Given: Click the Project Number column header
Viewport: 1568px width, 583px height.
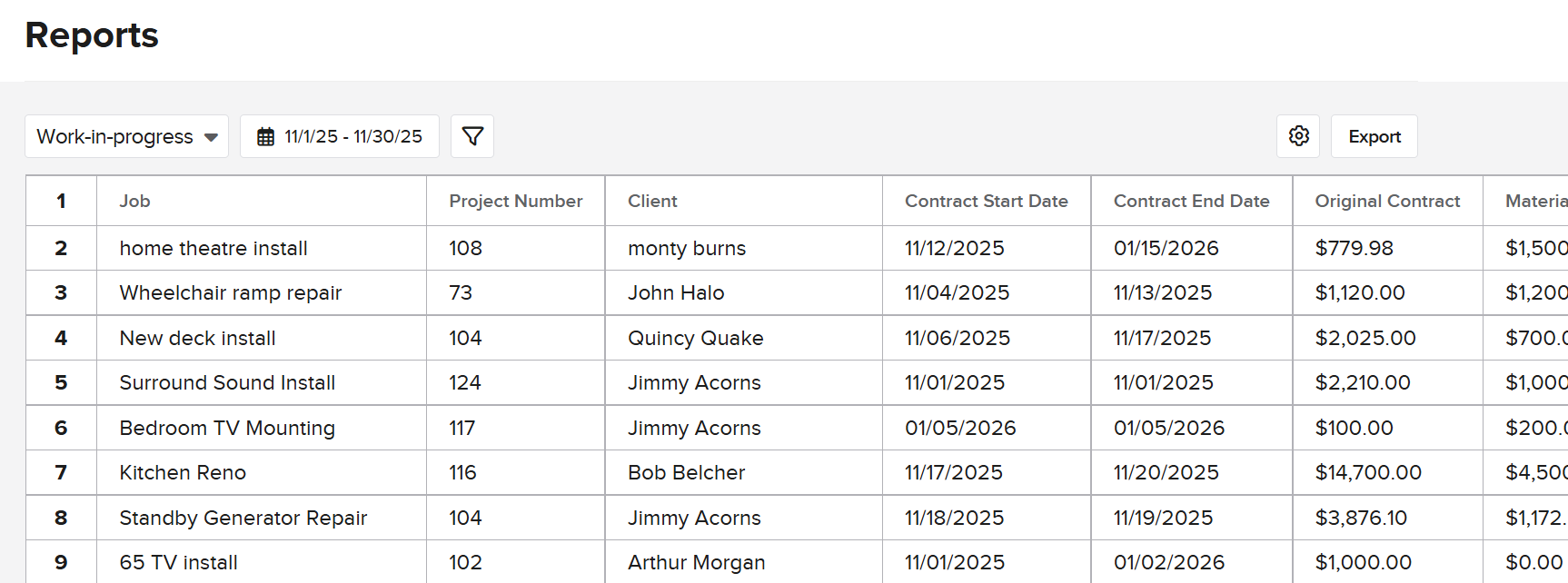Looking at the screenshot, I should (515, 201).
